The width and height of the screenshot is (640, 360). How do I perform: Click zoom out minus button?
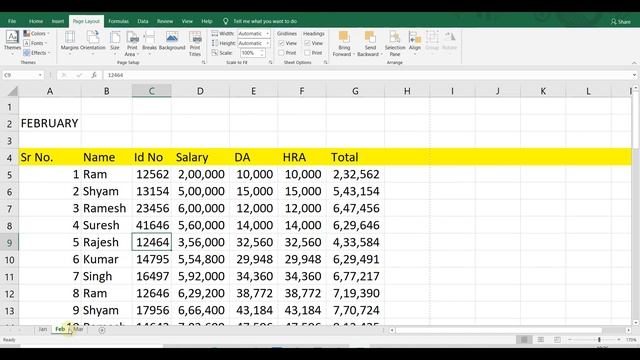coord(570,340)
